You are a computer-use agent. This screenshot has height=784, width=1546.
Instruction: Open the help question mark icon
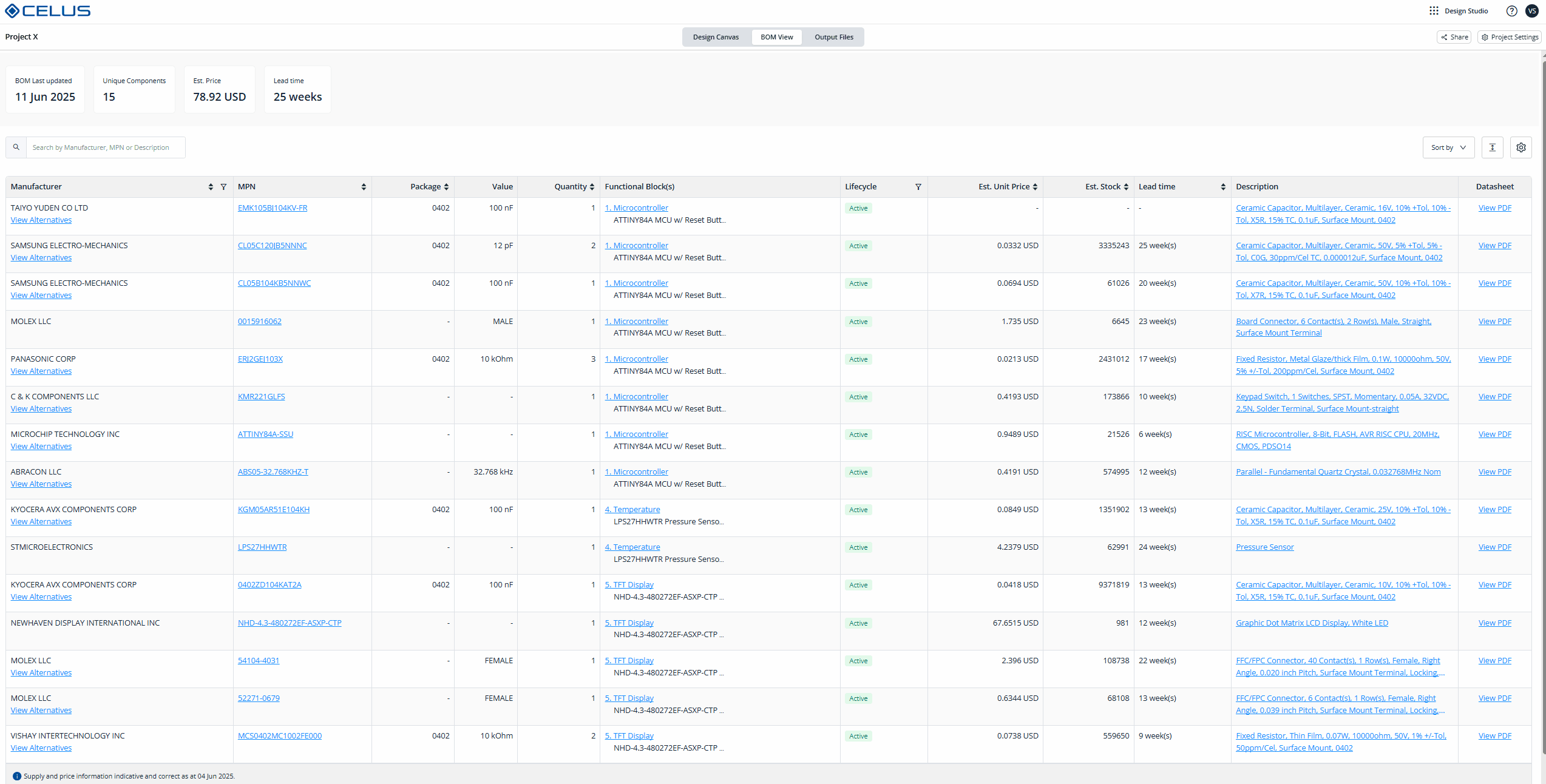click(x=1511, y=11)
